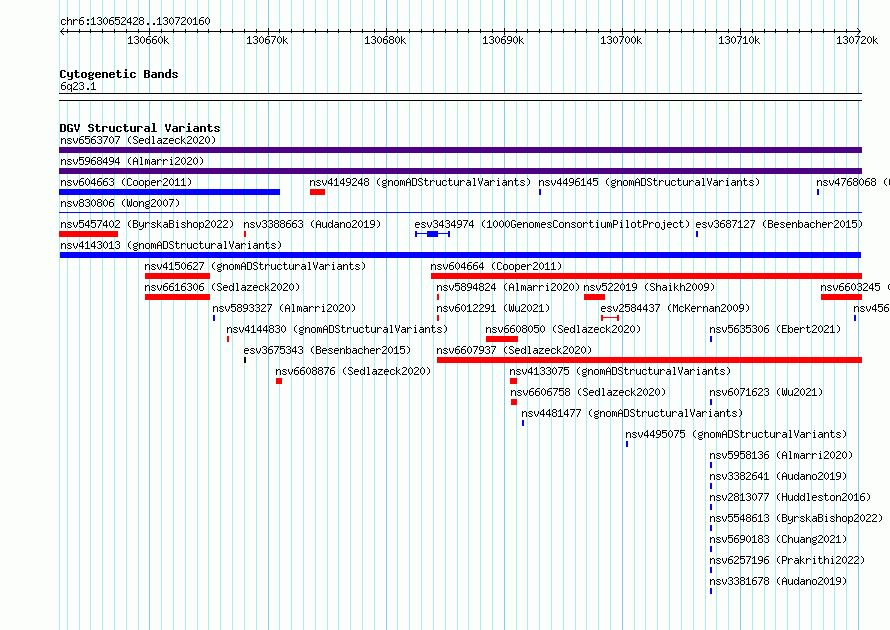Click the nsv3388663 (Audano2019) label
Viewport: 890px width, 630px height.
tap(312, 224)
